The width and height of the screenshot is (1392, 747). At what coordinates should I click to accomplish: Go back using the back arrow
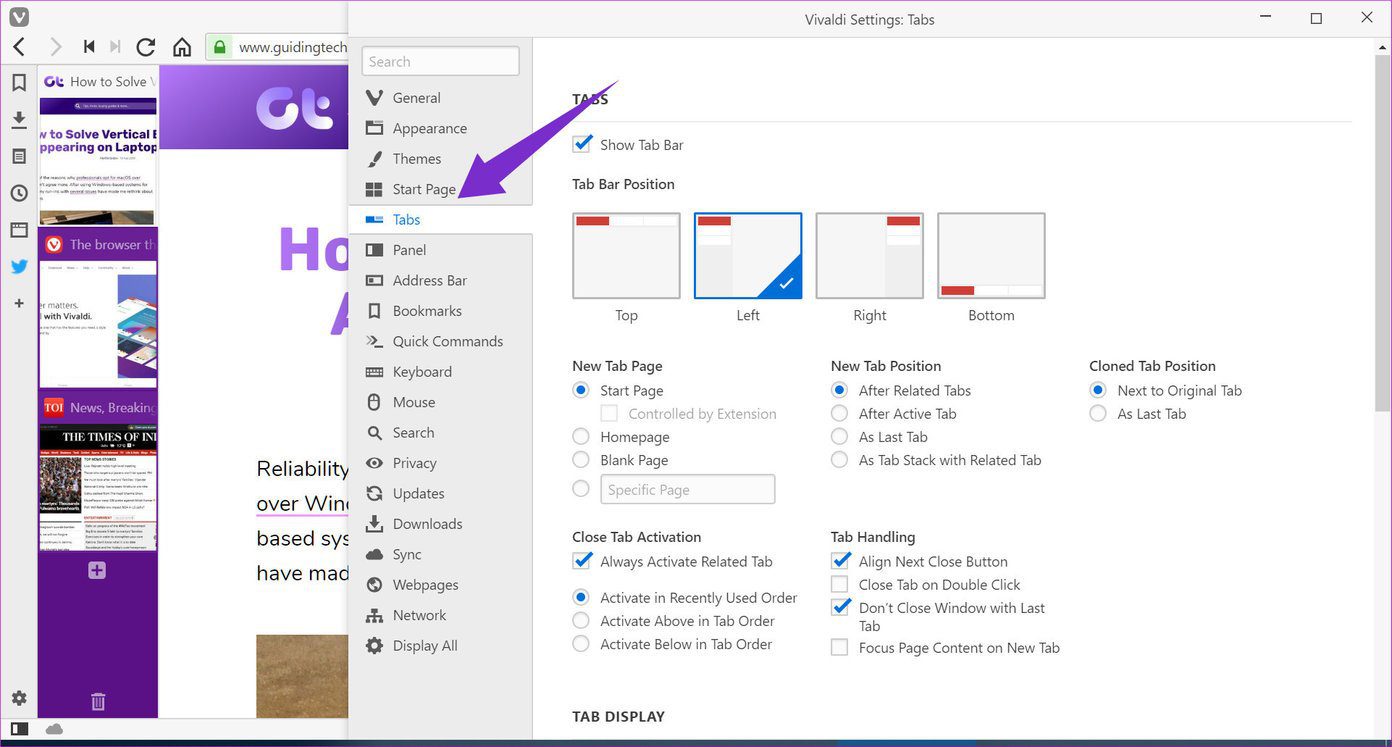(x=19, y=47)
